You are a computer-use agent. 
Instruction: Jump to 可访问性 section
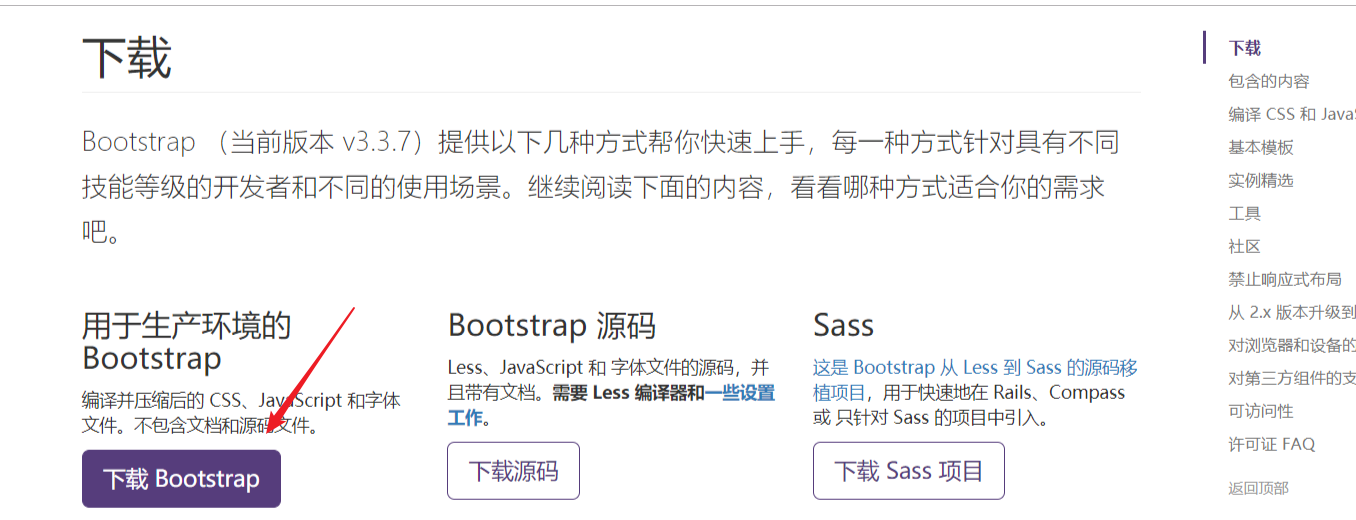click(x=1261, y=411)
